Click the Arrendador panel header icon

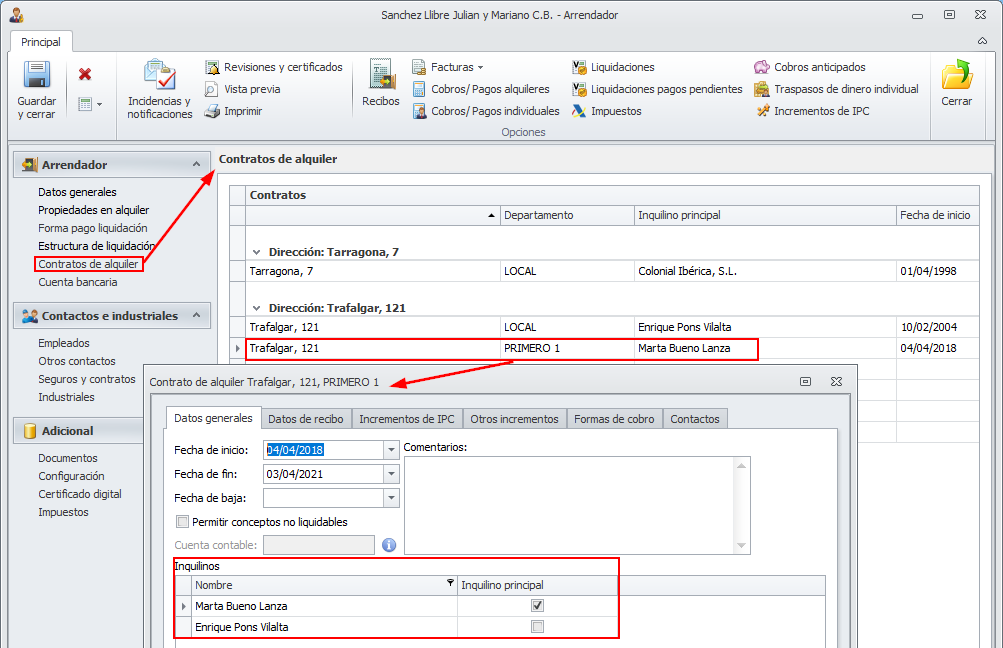29,165
